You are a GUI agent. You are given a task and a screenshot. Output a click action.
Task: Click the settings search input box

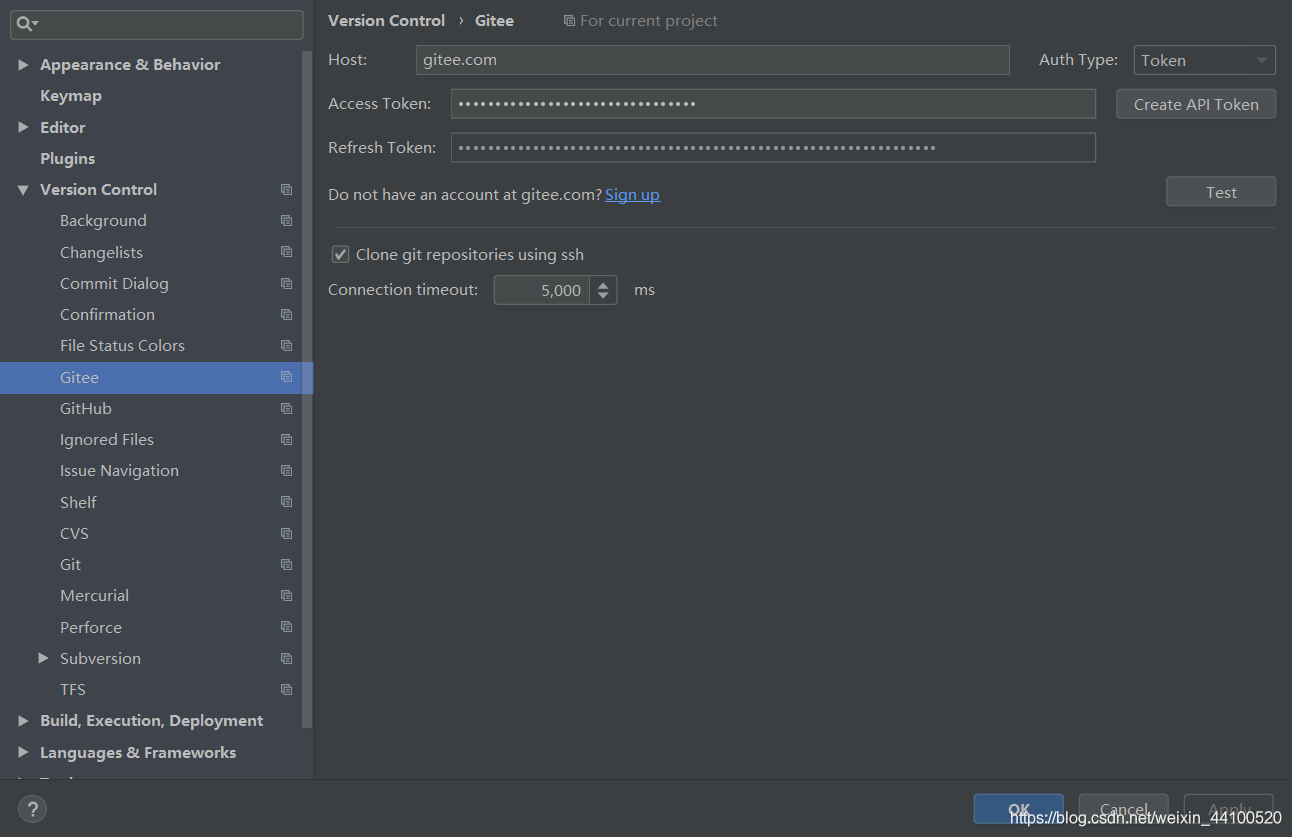(157, 24)
